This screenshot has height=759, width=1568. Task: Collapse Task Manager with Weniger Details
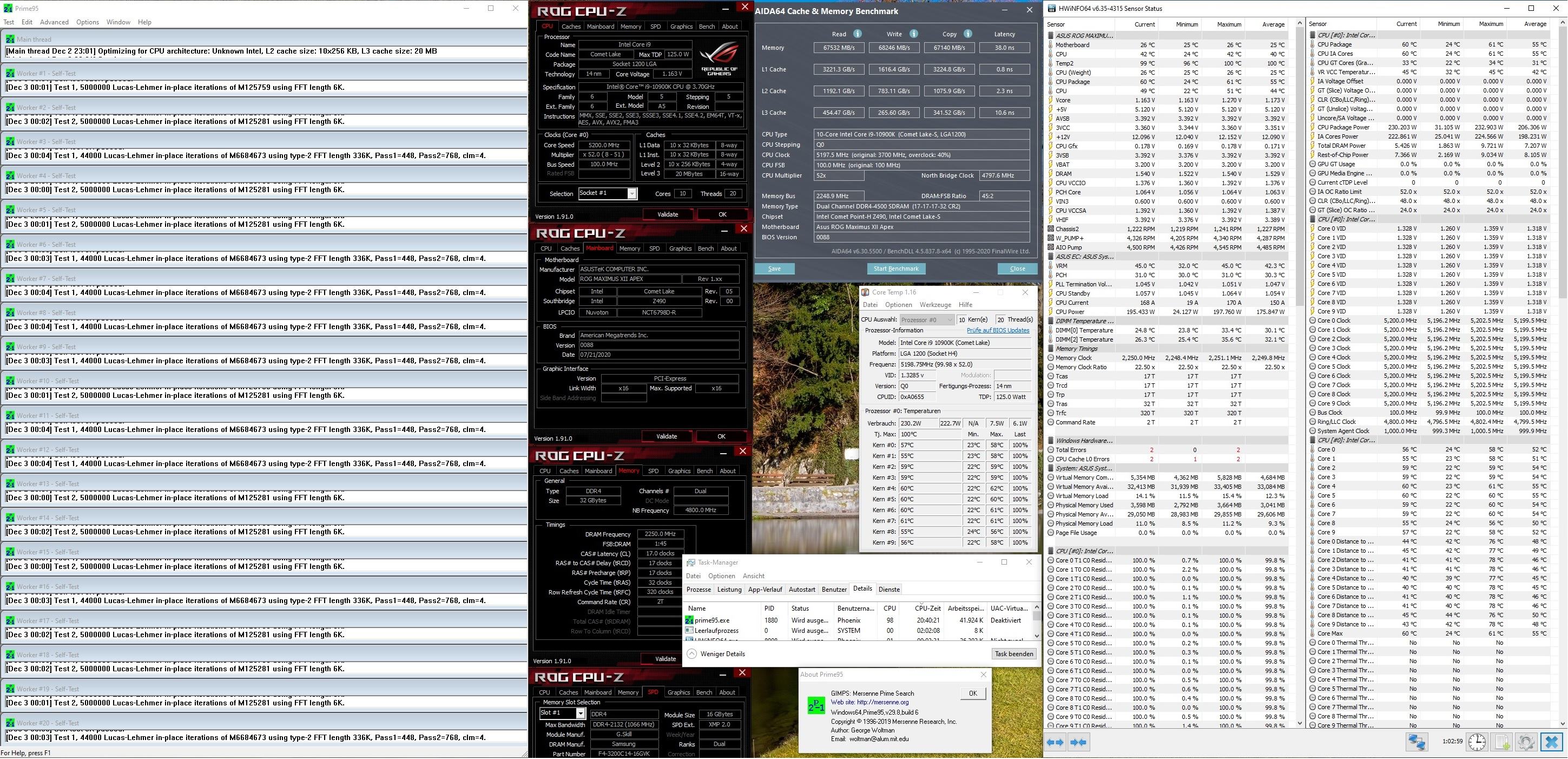point(716,653)
